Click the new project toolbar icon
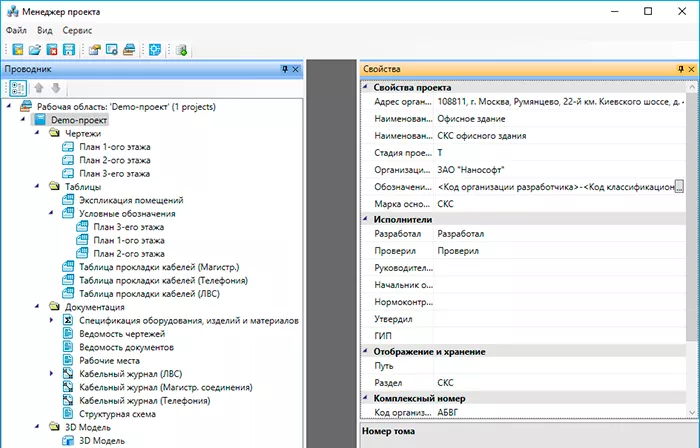The height and width of the screenshot is (448, 700). [x=17, y=50]
